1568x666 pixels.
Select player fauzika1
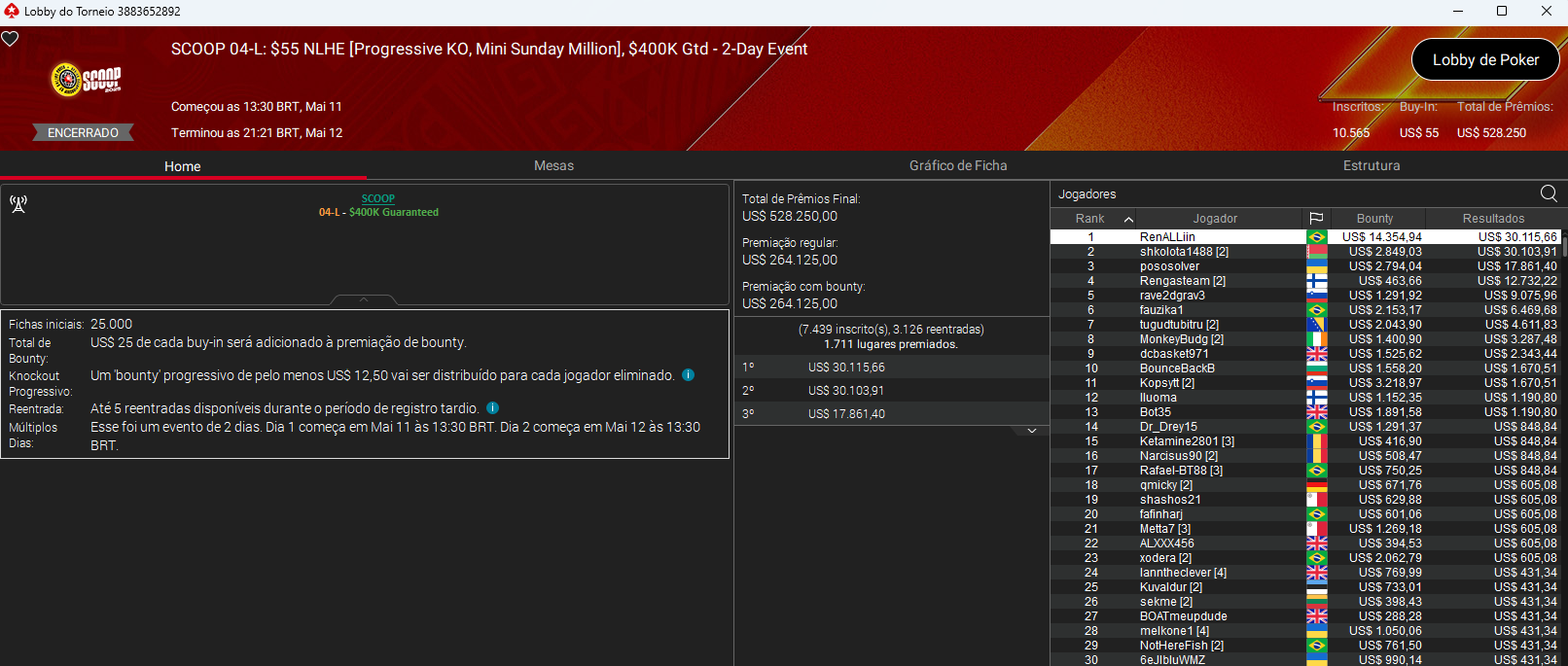(1306, 310)
